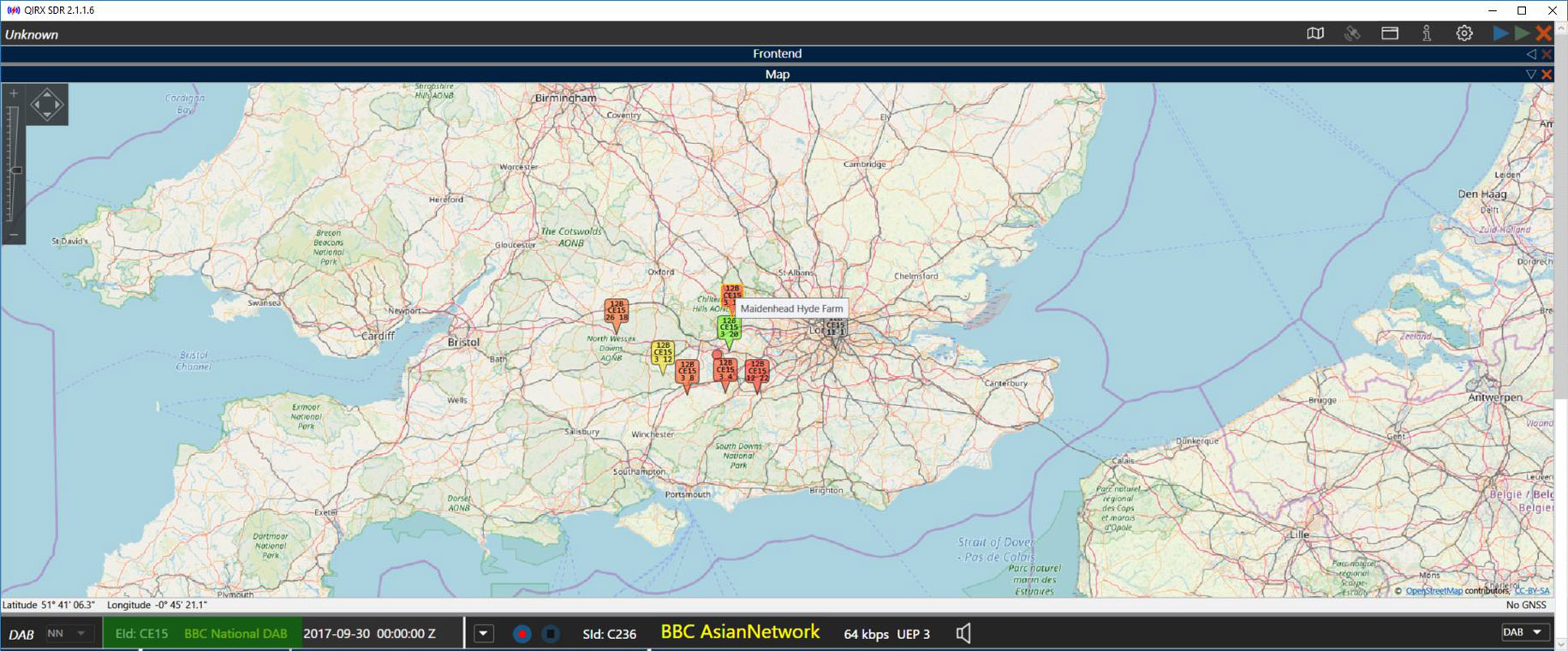1568x651 pixels.
Task: Click the information icon in toolbar
Action: [1427, 33]
